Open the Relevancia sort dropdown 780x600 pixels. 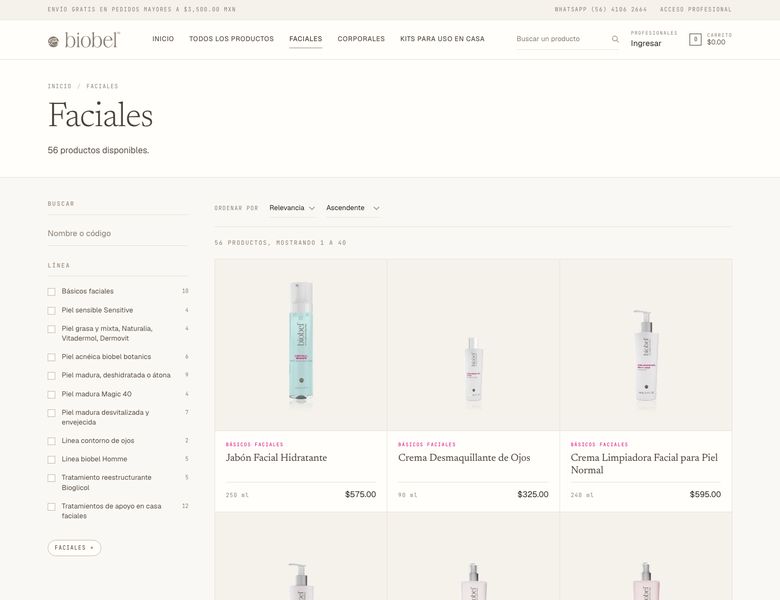point(292,208)
